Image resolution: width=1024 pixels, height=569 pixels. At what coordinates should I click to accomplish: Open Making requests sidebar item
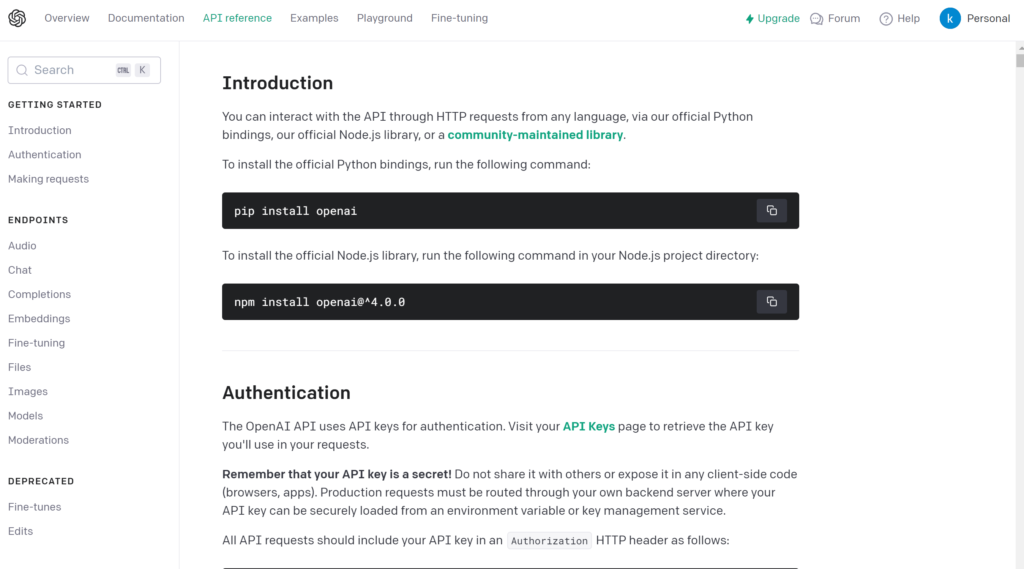pos(48,179)
